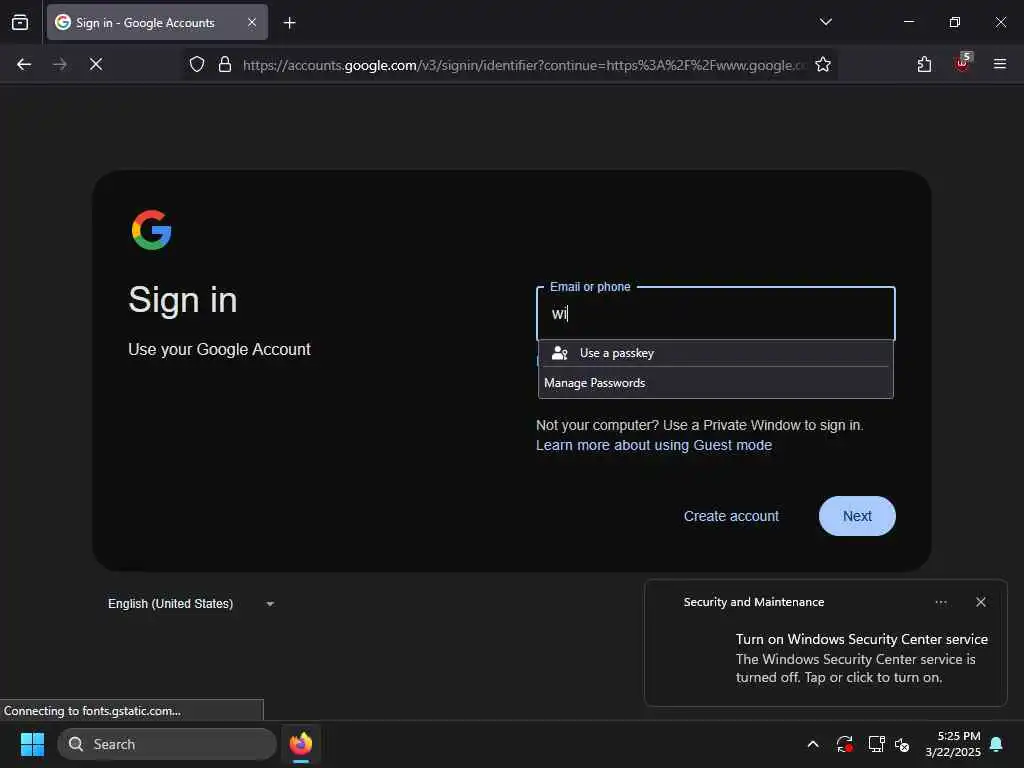The image size is (1024, 768).
Task: Choose Use a passkey option
Action: (x=715, y=353)
